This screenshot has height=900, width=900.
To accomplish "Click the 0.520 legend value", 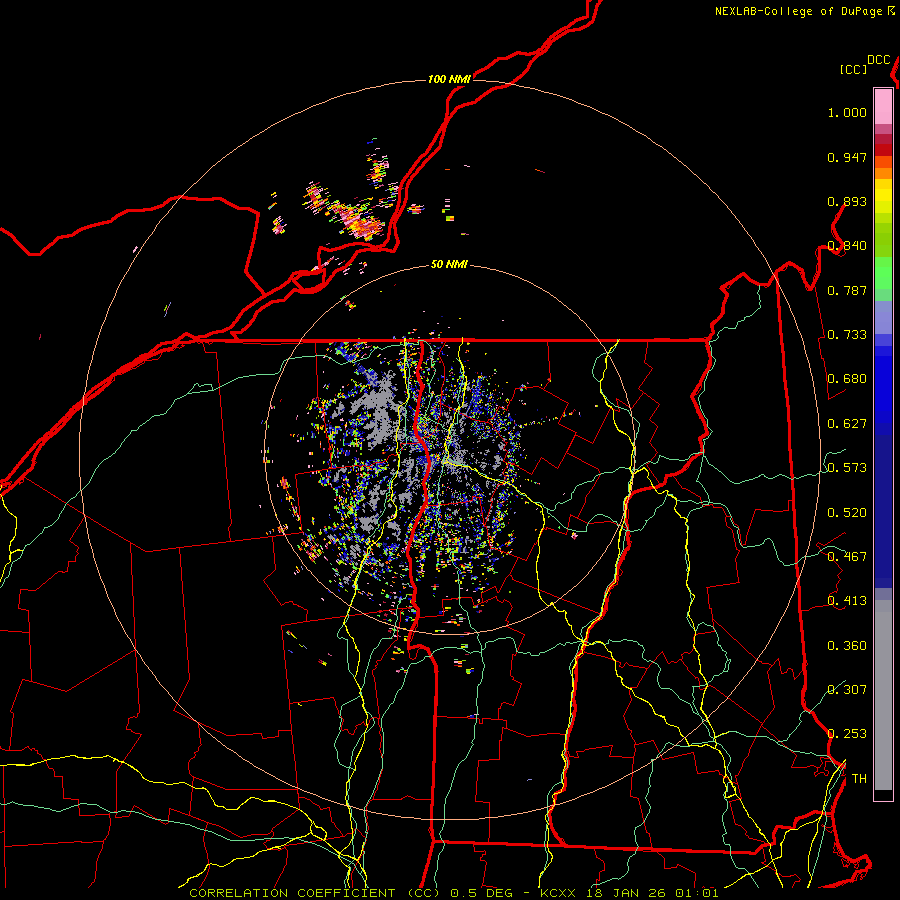I will click(847, 513).
